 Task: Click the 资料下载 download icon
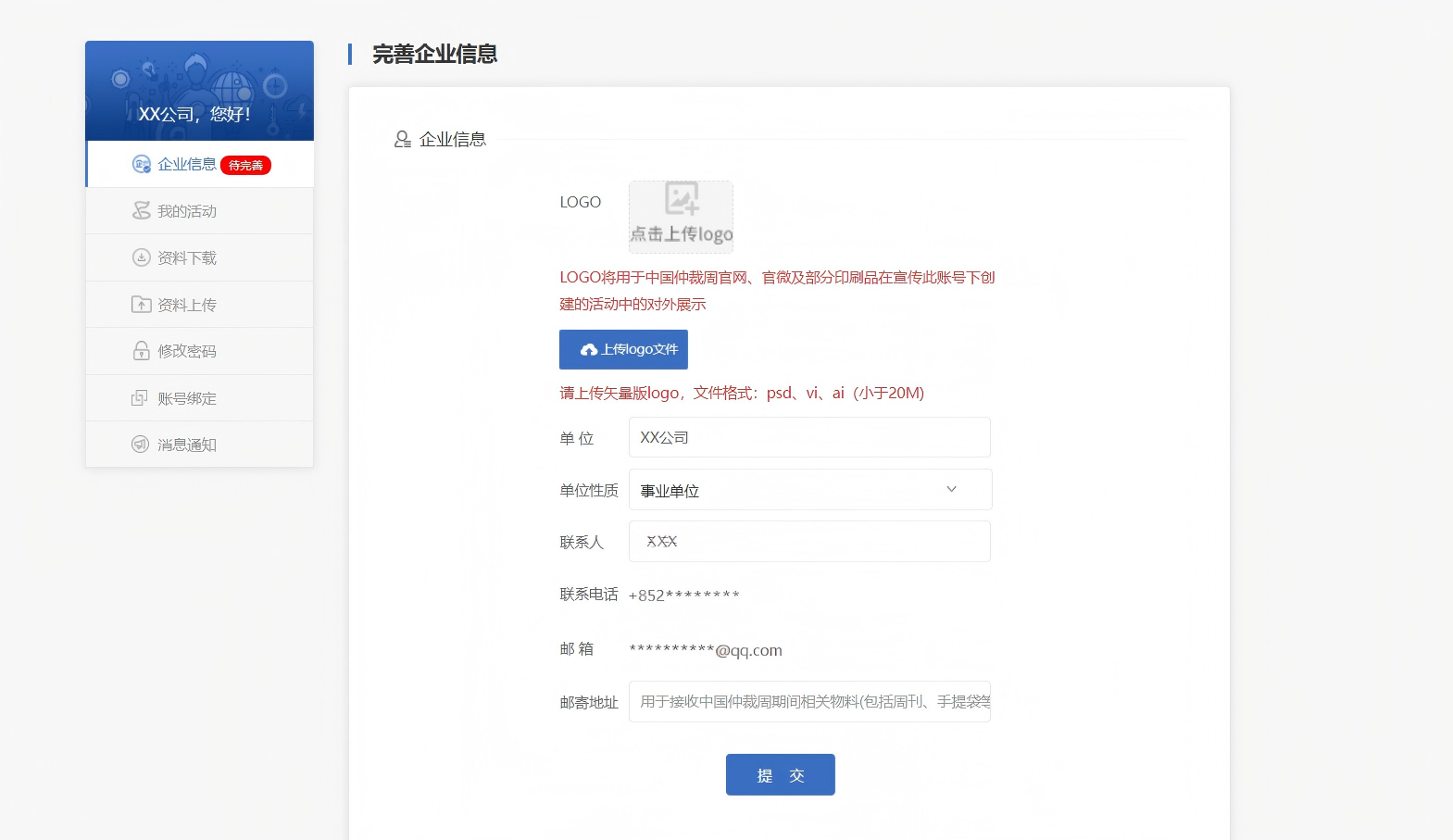[x=141, y=257]
